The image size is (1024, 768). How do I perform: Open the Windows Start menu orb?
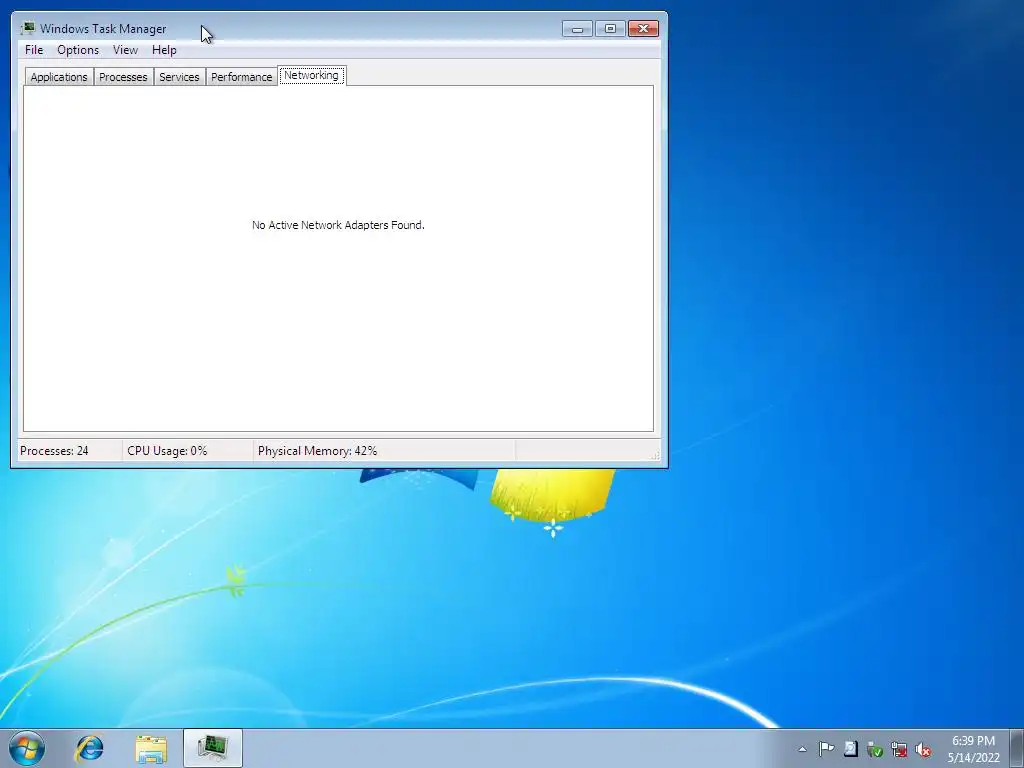[x=27, y=748]
